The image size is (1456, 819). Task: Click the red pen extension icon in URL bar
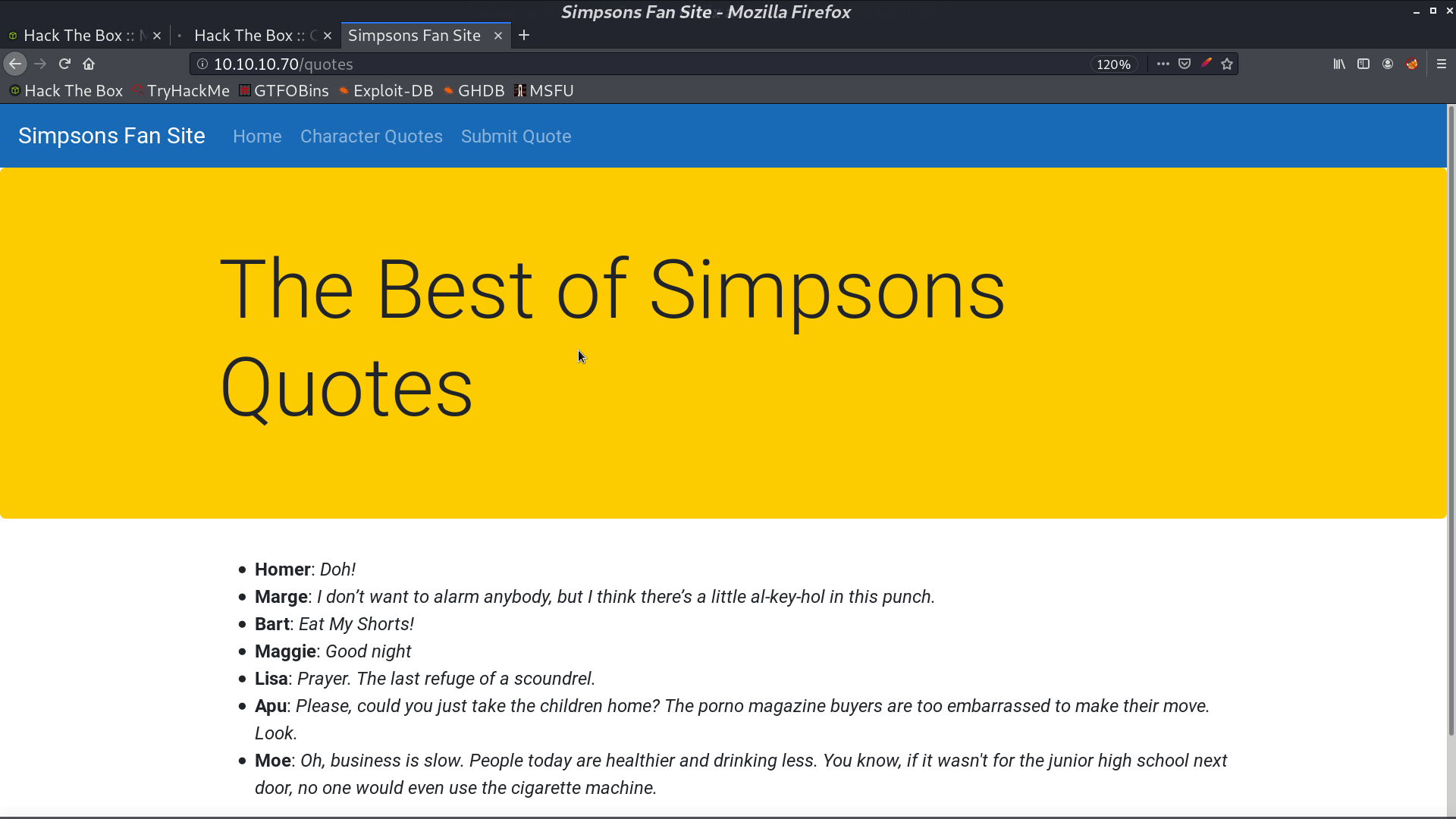click(1206, 64)
